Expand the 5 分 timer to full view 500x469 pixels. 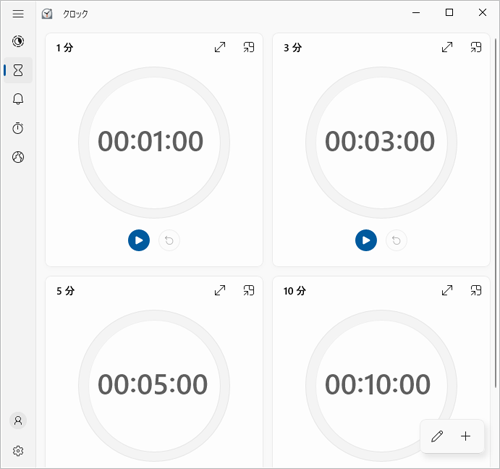(x=220, y=290)
